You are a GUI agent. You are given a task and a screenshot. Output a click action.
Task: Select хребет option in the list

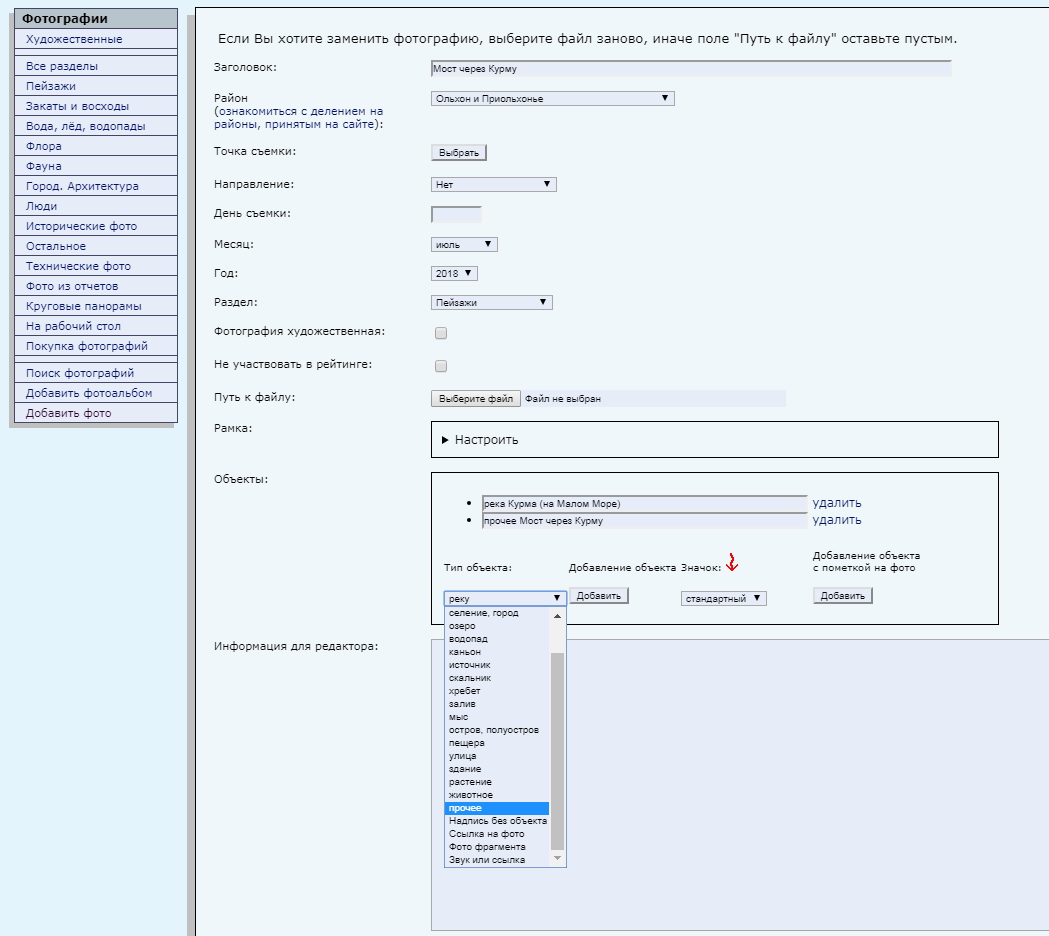pyautogui.click(x=497, y=690)
